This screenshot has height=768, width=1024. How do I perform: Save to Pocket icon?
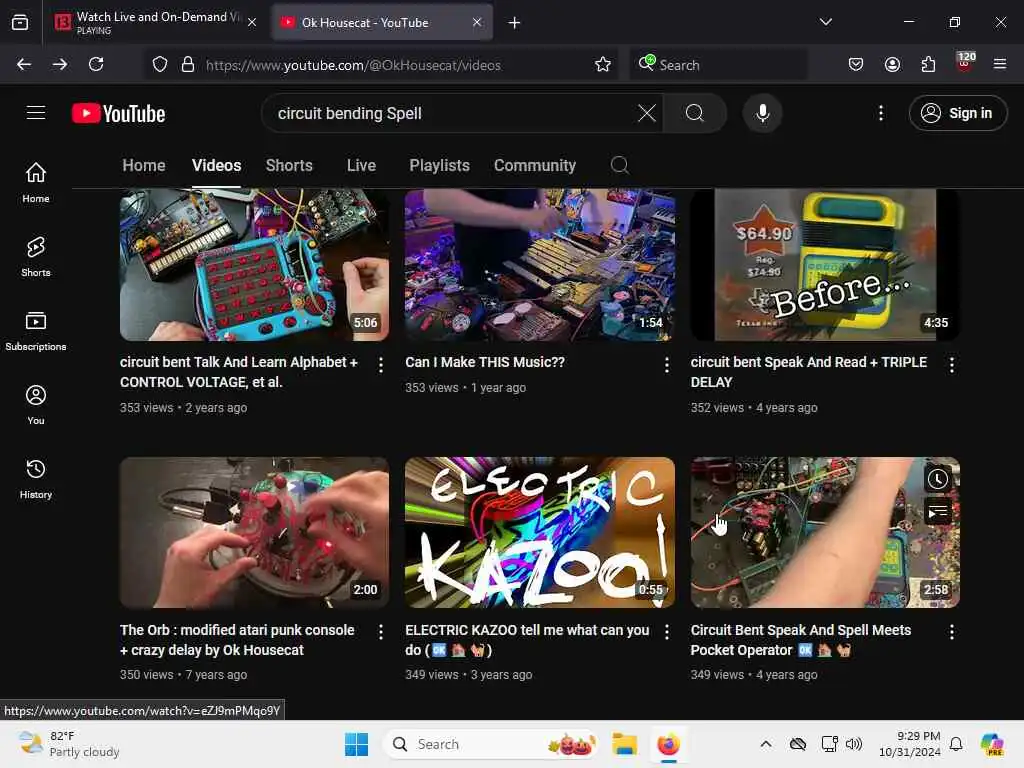(856, 64)
